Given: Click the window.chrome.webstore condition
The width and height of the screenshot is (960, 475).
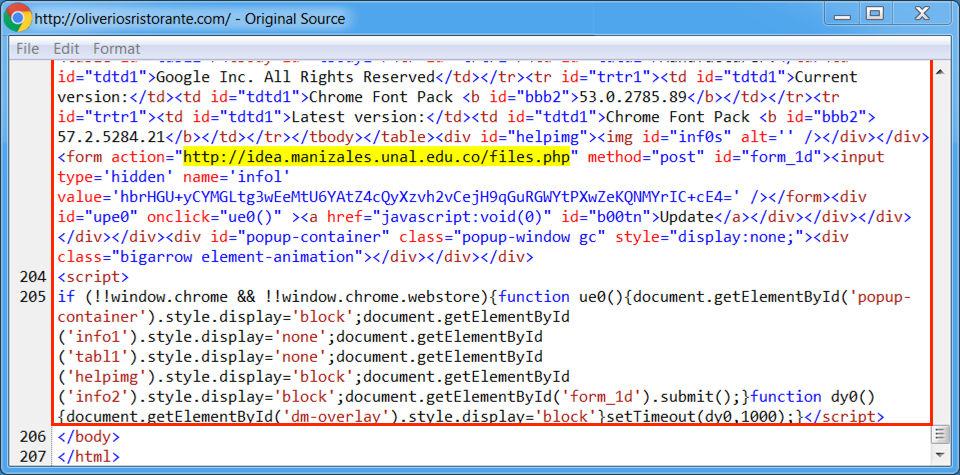Looking at the screenshot, I should tap(375, 297).
